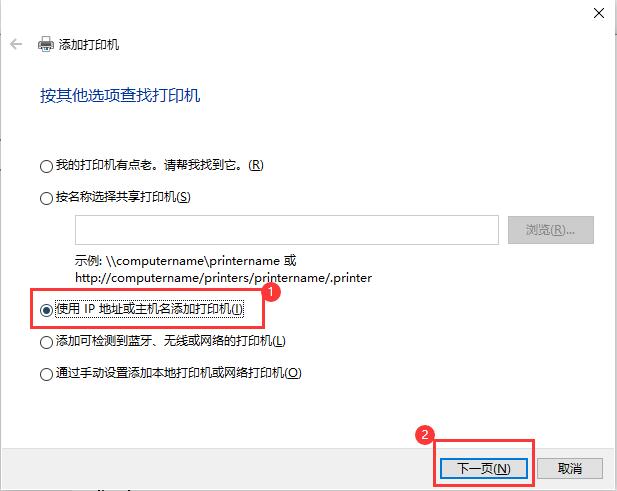Click the \\computername\printername example text

pyautogui.click(x=193, y=261)
